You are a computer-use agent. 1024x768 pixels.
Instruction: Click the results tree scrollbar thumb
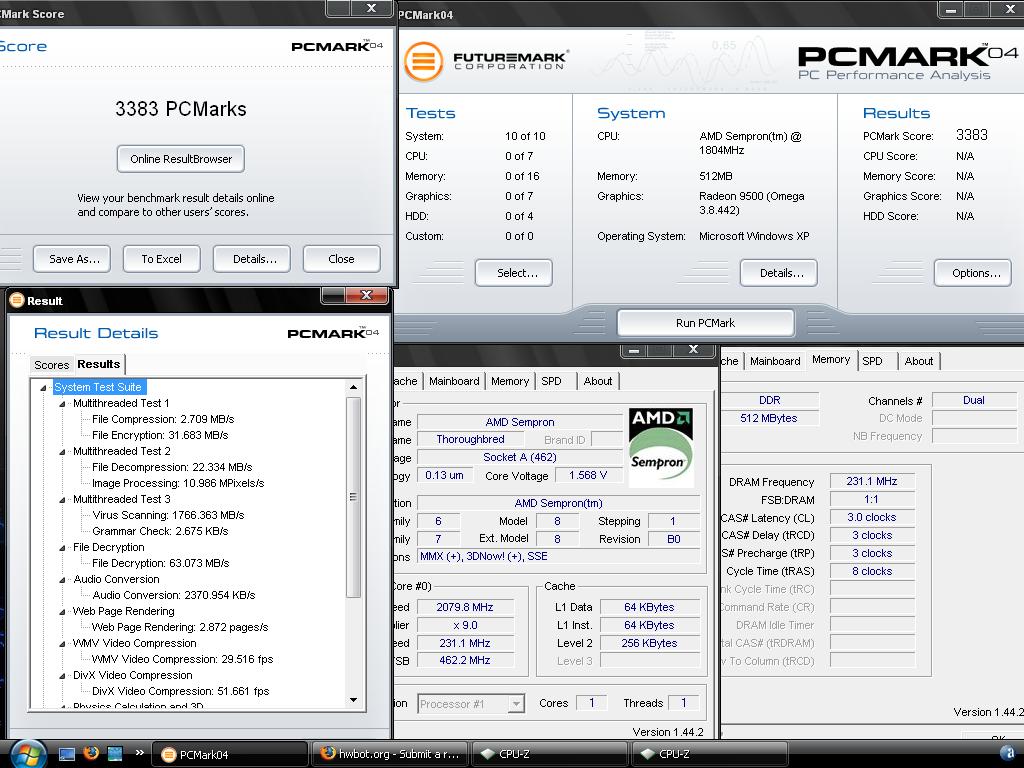[353, 497]
